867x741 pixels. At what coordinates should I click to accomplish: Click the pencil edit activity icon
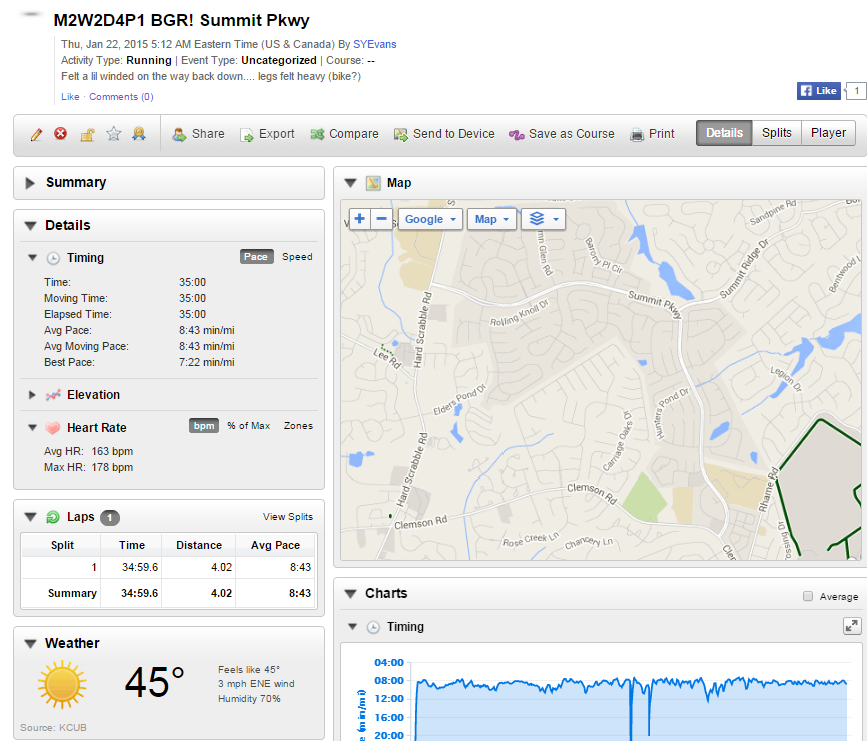[36, 134]
